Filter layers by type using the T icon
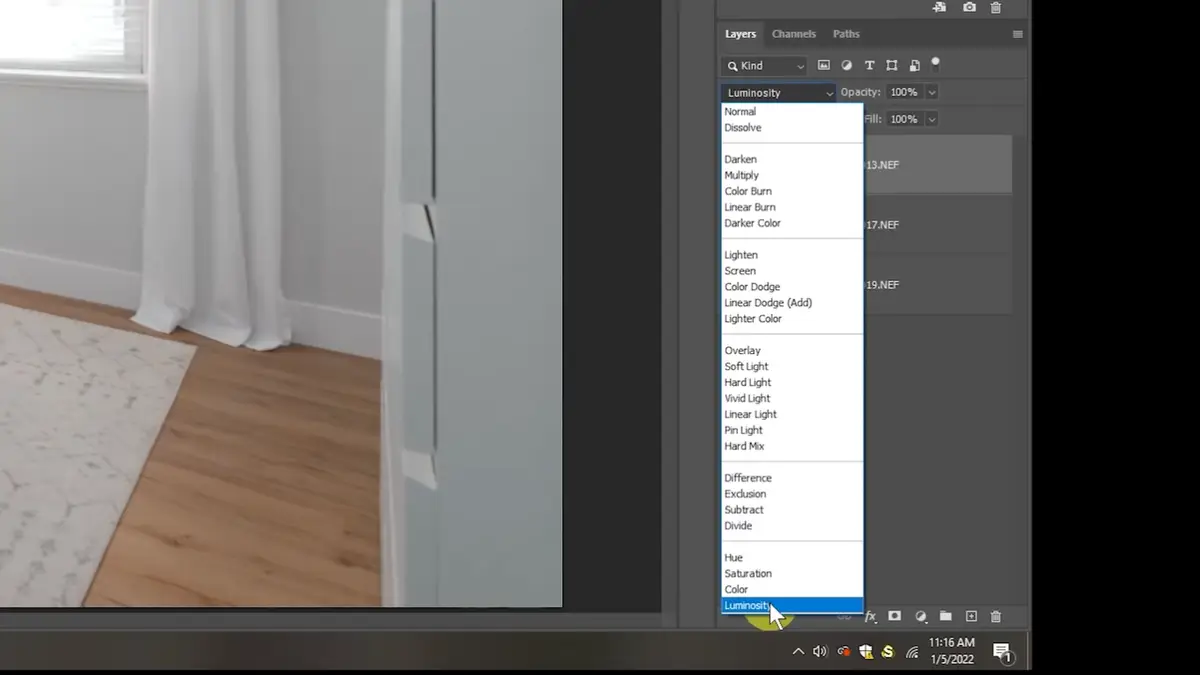The image size is (1200, 675). click(x=869, y=65)
